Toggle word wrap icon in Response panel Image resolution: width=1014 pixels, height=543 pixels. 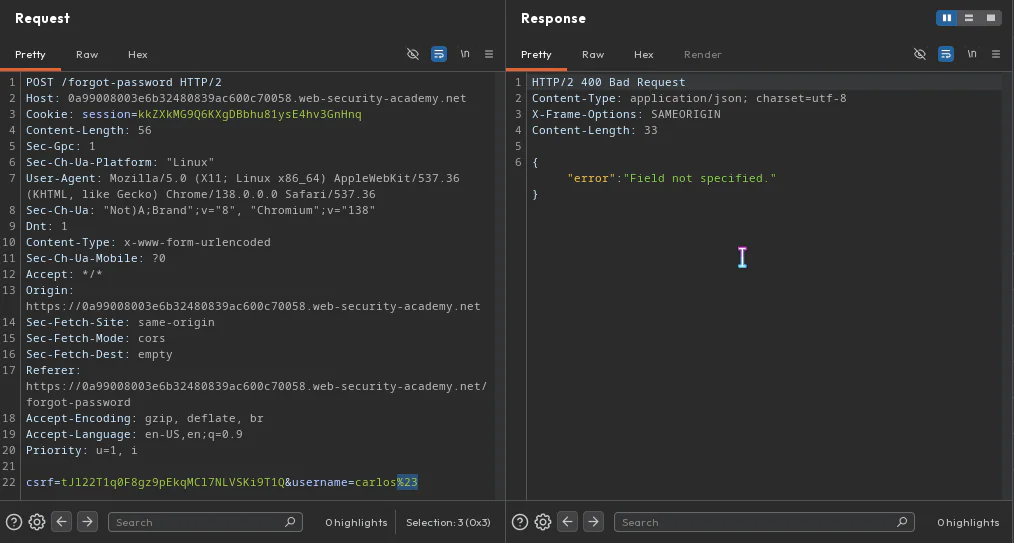click(945, 54)
